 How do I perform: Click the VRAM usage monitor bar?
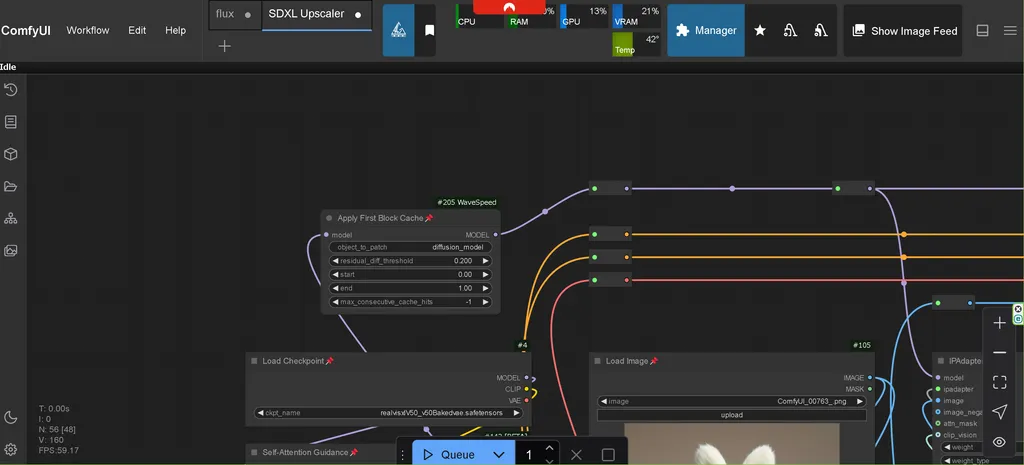coord(636,18)
